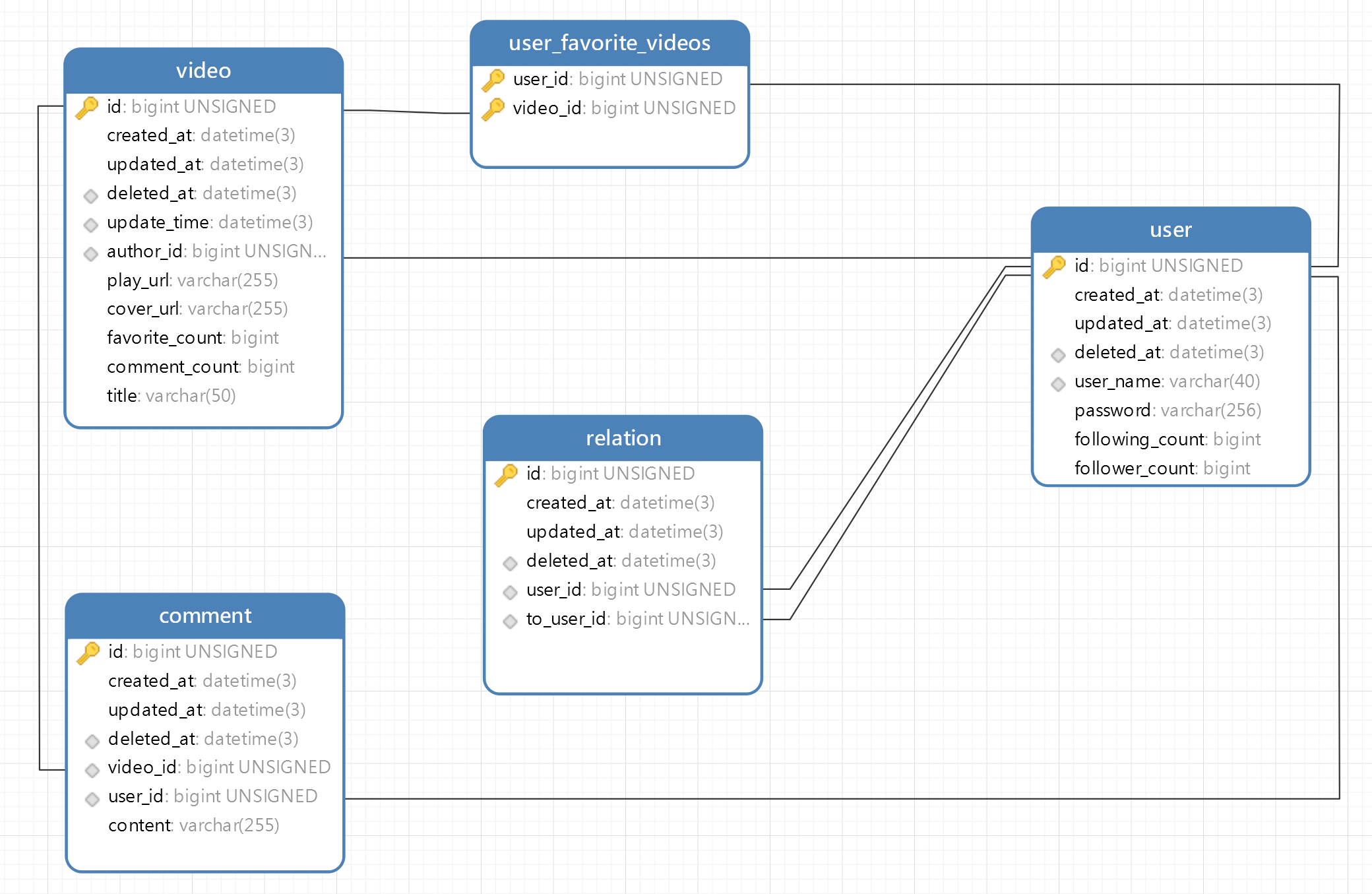The height and width of the screenshot is (894, 1372).
Task: Select the password varchar(256) row
Action: [1167, 410]
